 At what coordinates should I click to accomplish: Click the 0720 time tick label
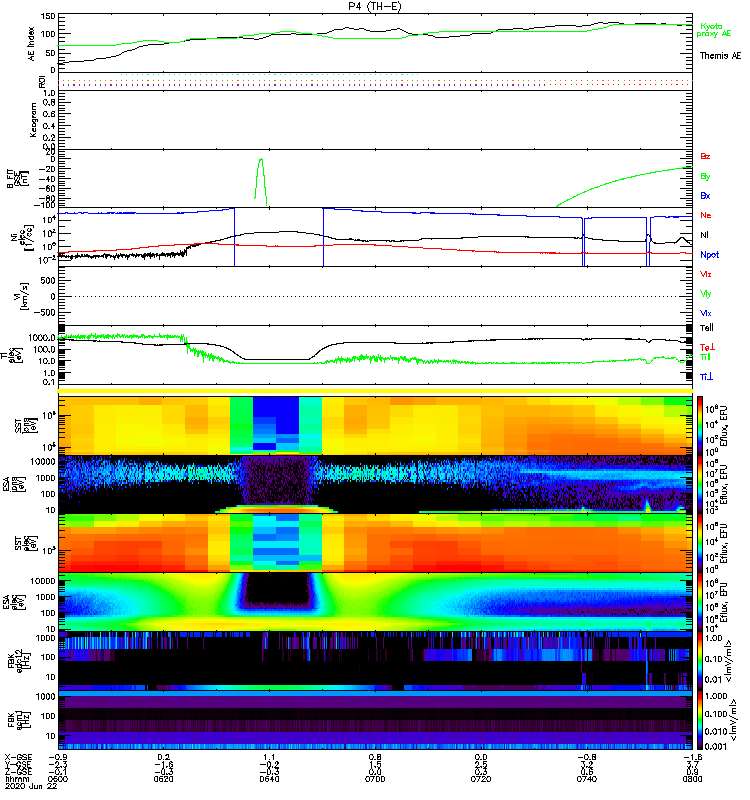(x=481, y=779)
